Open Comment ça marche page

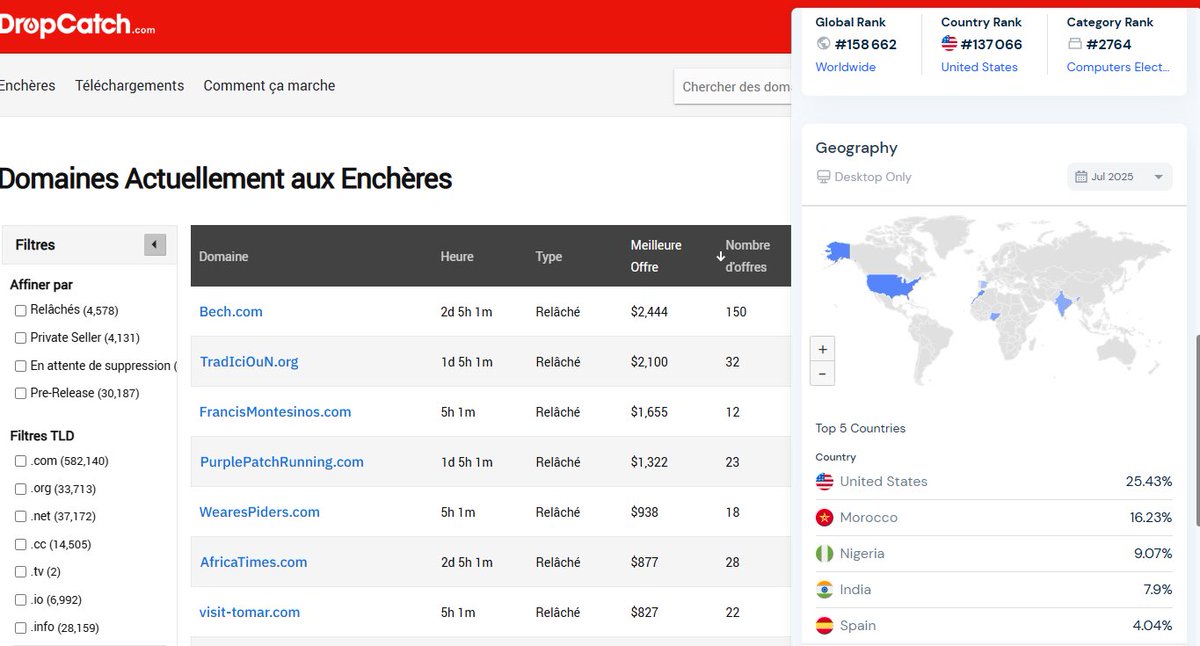[x=269, y=86]
